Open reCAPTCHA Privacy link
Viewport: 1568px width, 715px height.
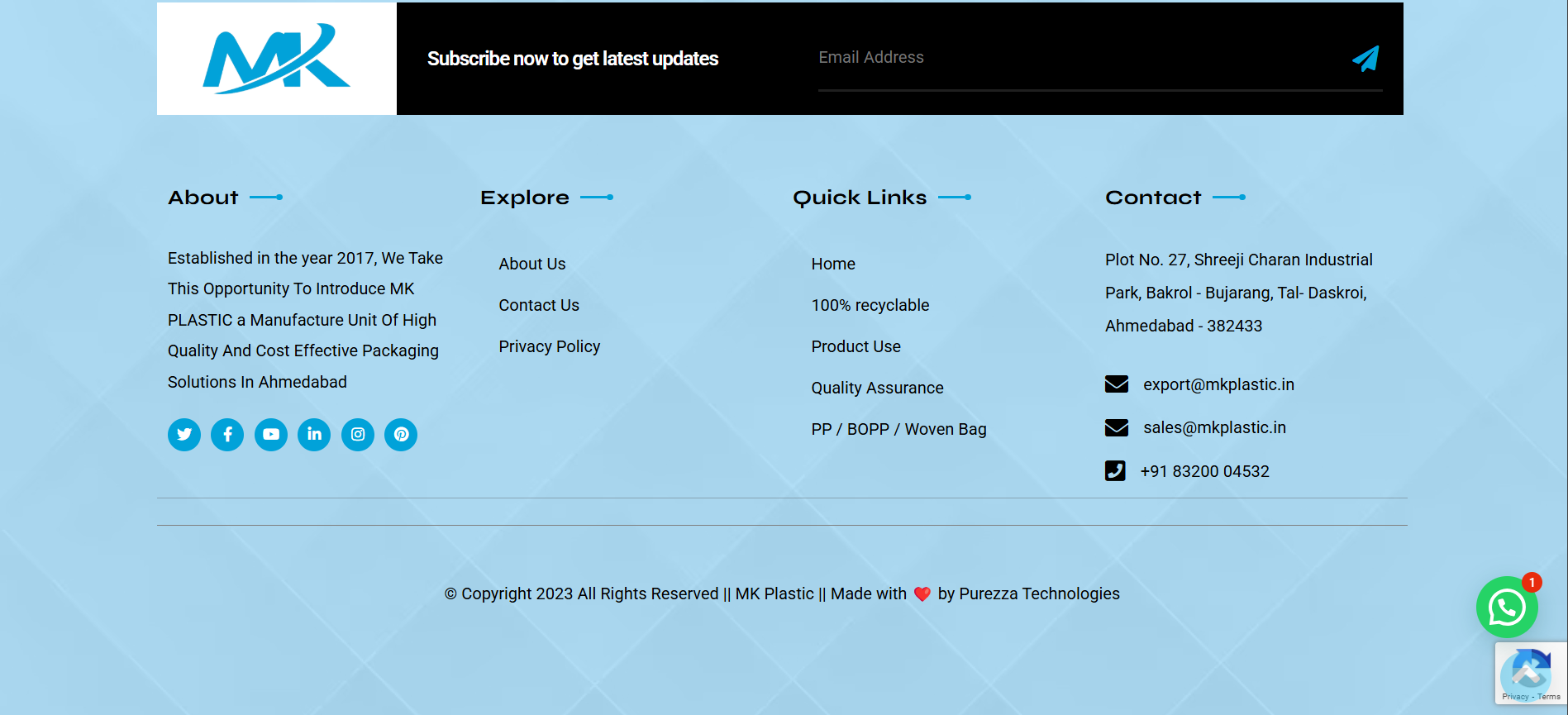pyautogui.click(x=1515, y=697)
